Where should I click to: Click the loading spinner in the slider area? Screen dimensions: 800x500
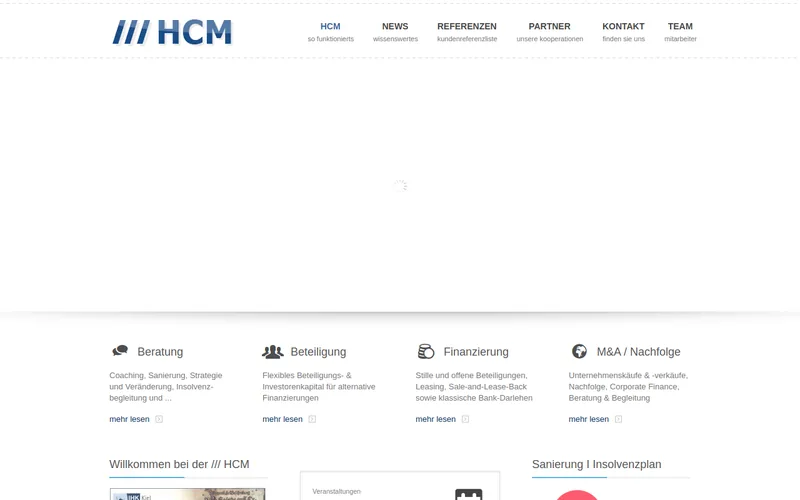[400, 186]
